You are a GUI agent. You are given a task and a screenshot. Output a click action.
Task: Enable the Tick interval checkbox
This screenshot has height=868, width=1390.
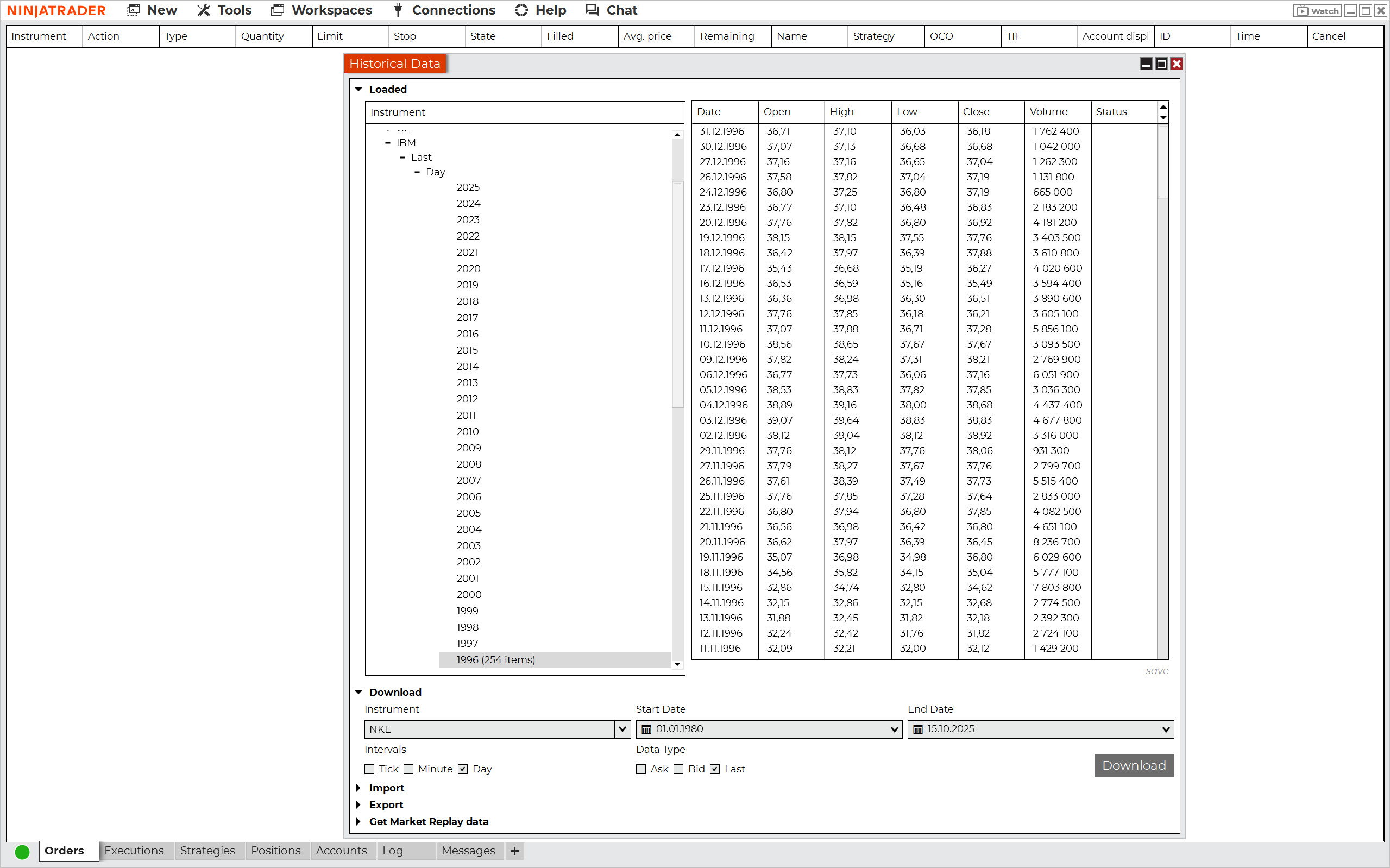pos(369,769)
